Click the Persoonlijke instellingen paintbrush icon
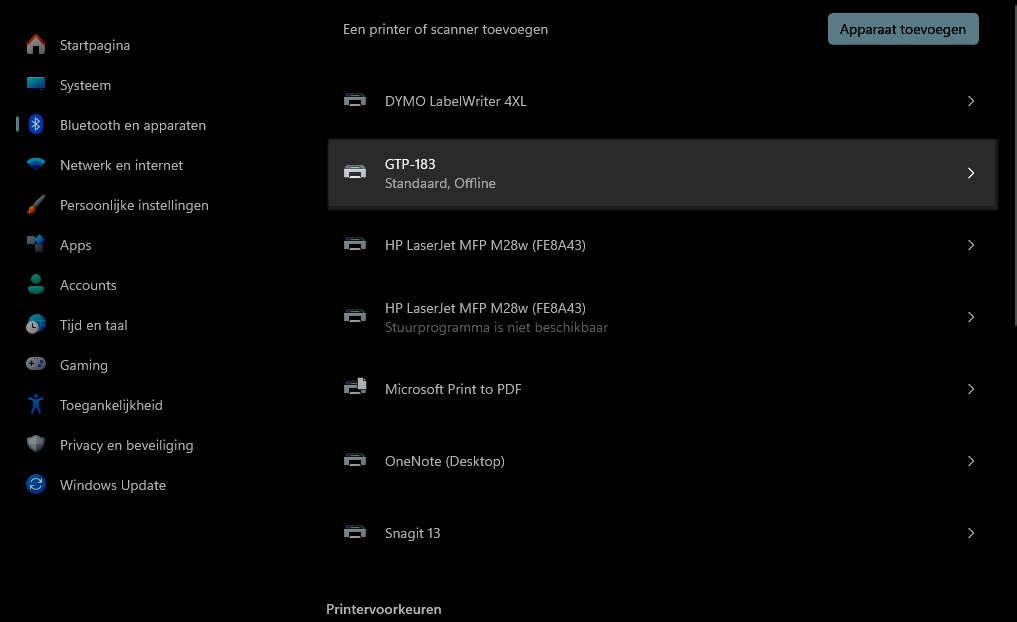The height and width of the screenshot is (622, 1017). [x=36, y=205]
